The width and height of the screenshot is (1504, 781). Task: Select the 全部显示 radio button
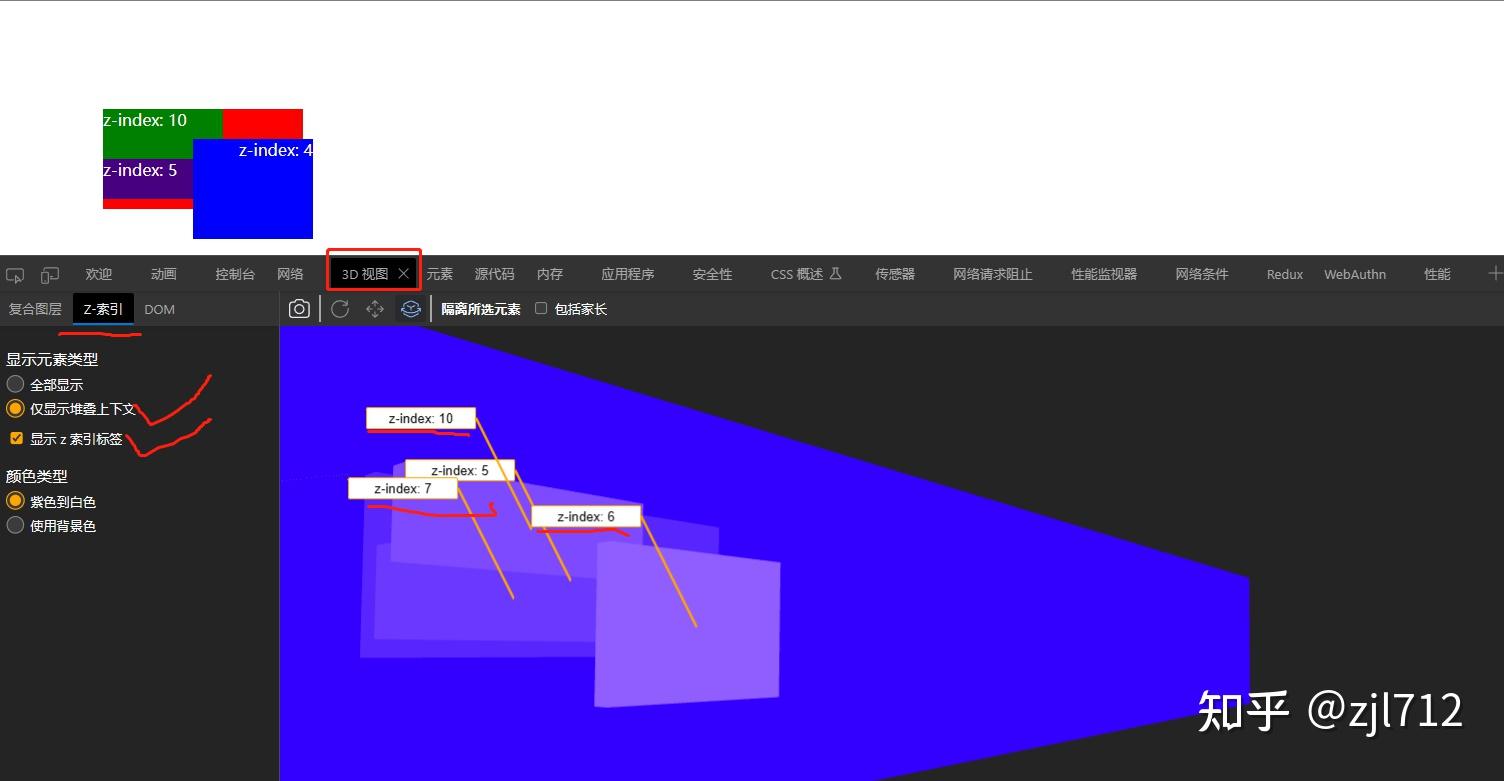pyautogui.click(x=15, y=383)
